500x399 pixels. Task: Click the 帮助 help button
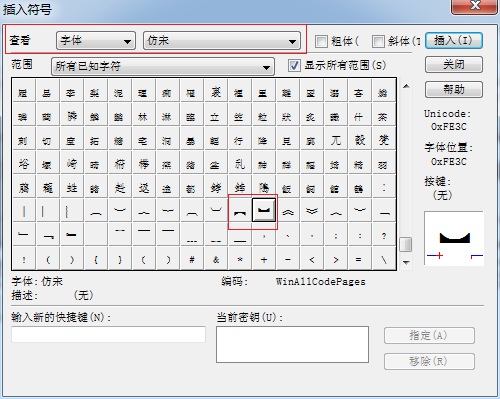tap(454, 89)
